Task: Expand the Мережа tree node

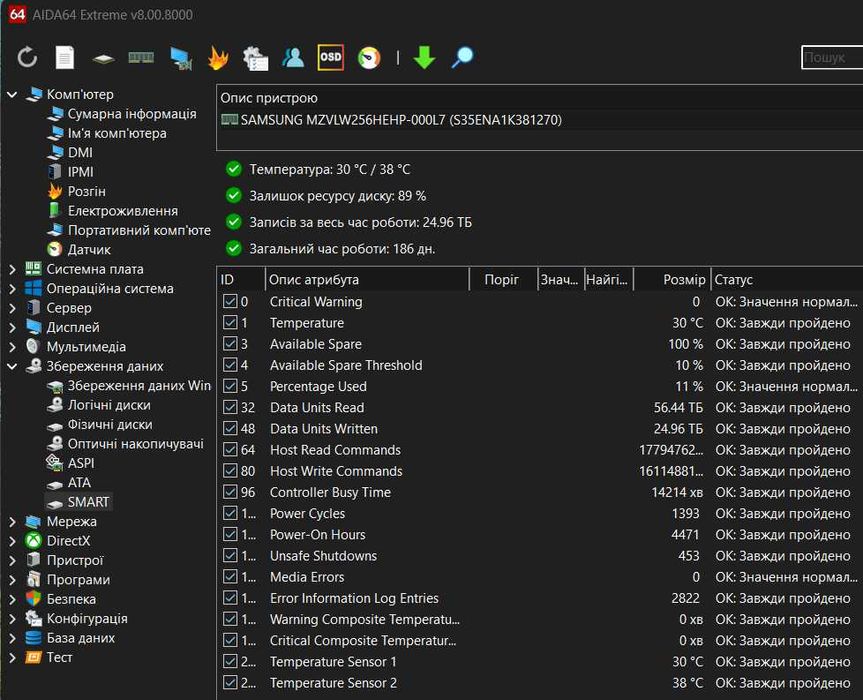Action: [12, 521]
